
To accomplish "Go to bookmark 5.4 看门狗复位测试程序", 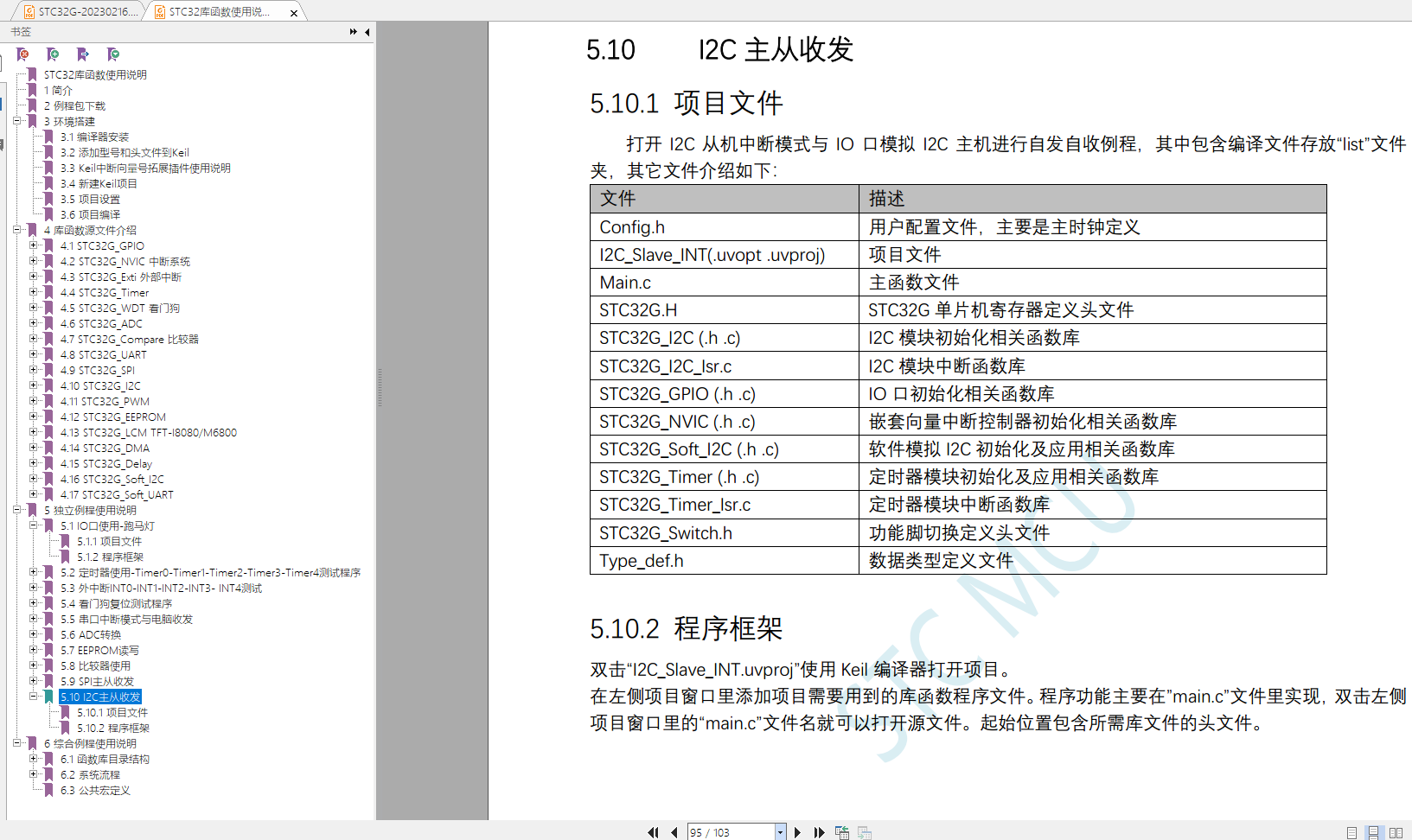I will click(x=116, y=604).
